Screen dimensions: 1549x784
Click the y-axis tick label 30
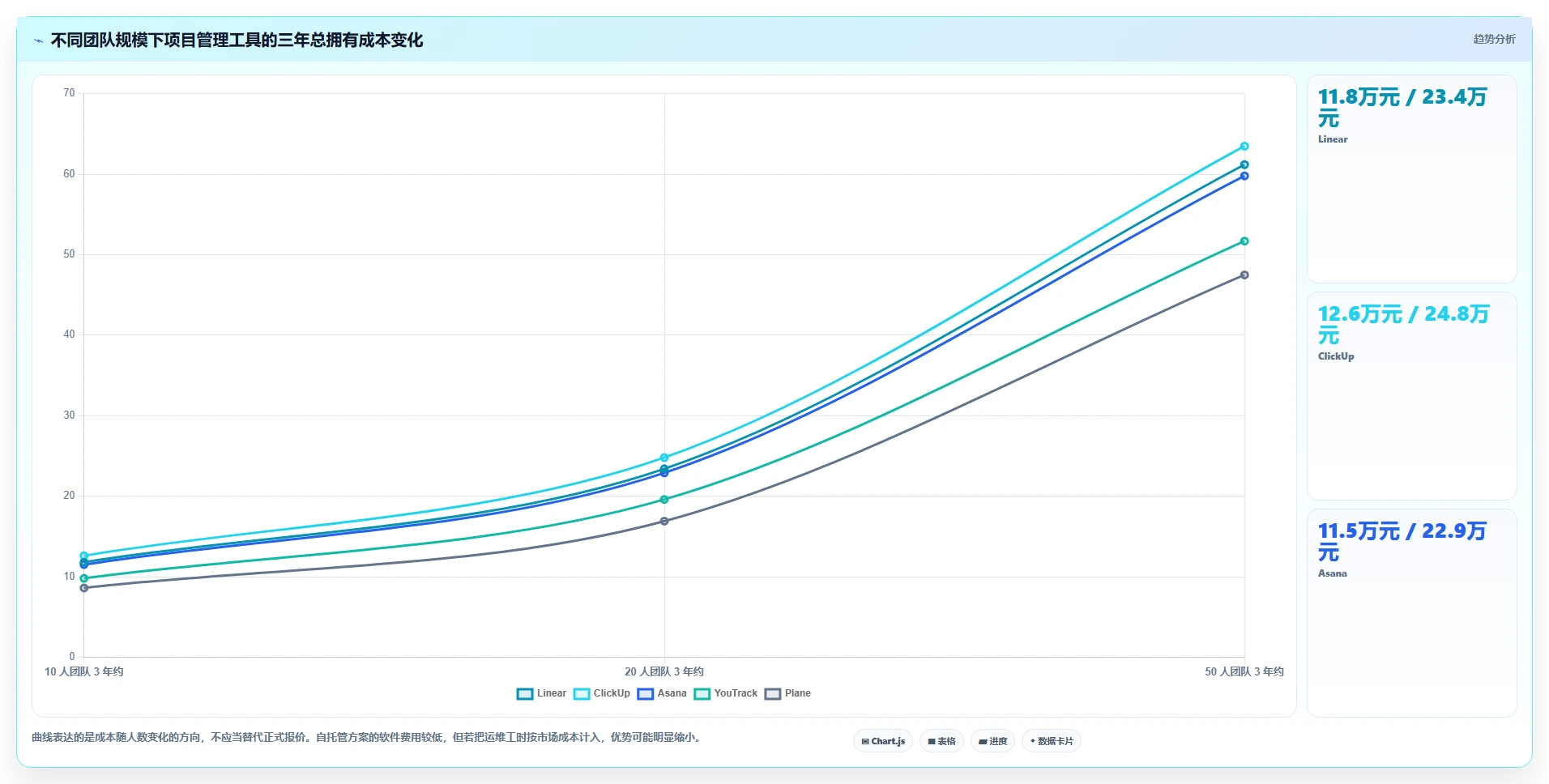pos(69,415)
